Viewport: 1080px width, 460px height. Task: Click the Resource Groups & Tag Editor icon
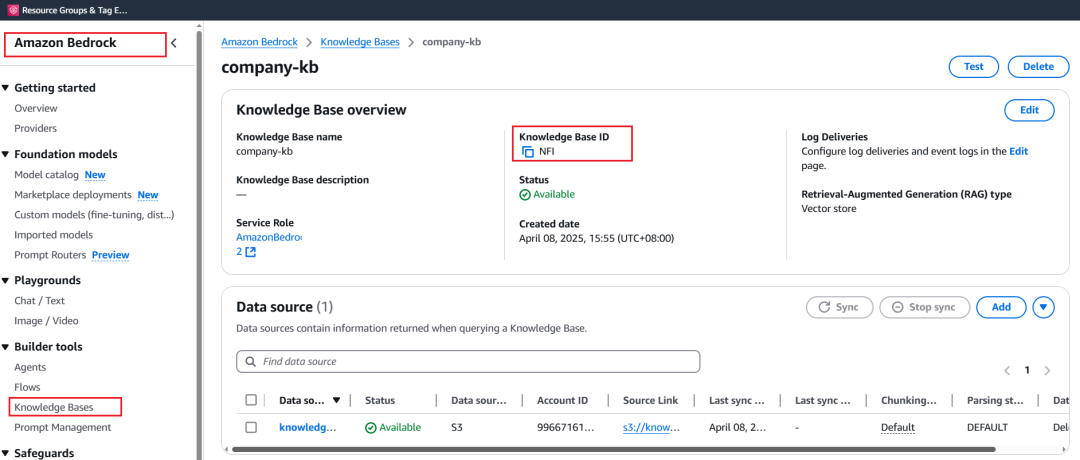point(13,9)
